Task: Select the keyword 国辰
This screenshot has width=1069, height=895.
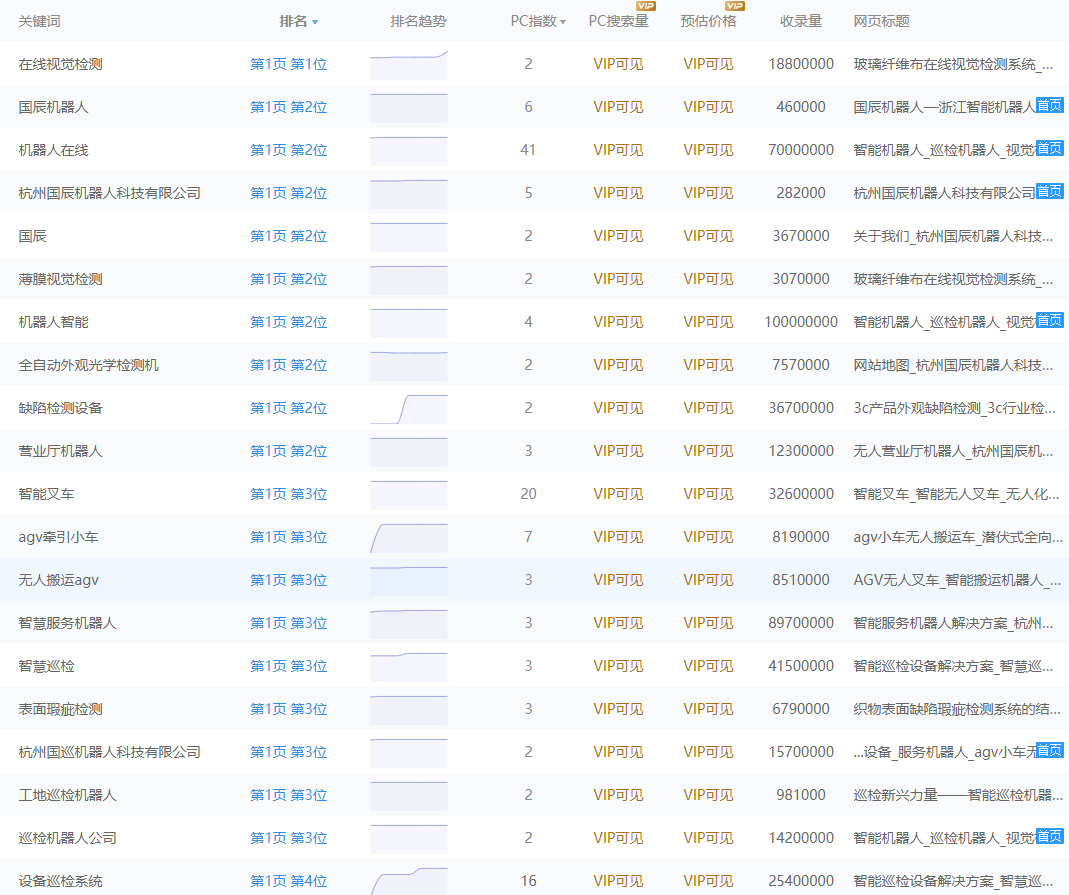Action: [33, 236]
